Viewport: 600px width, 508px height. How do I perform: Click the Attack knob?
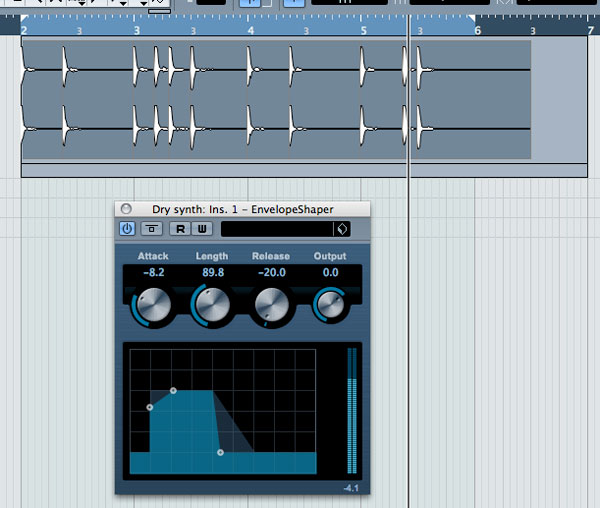pyautogui.click(x=153, y=305)
